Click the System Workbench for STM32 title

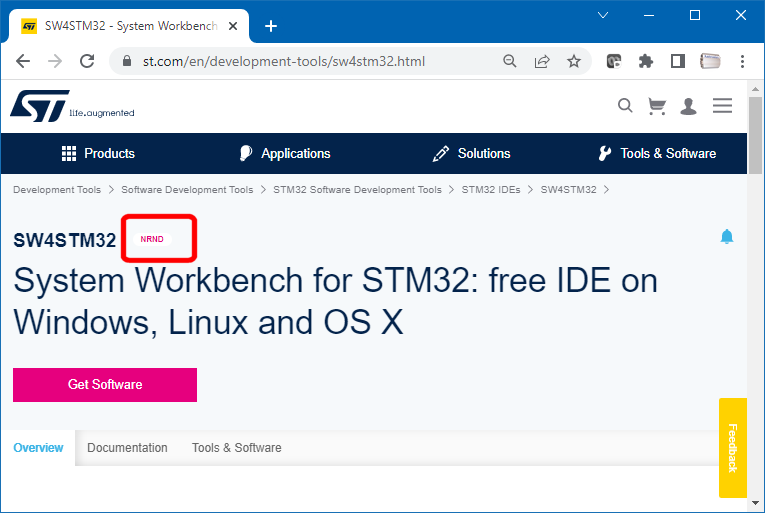pyautogui.click(x=335, y=301)
